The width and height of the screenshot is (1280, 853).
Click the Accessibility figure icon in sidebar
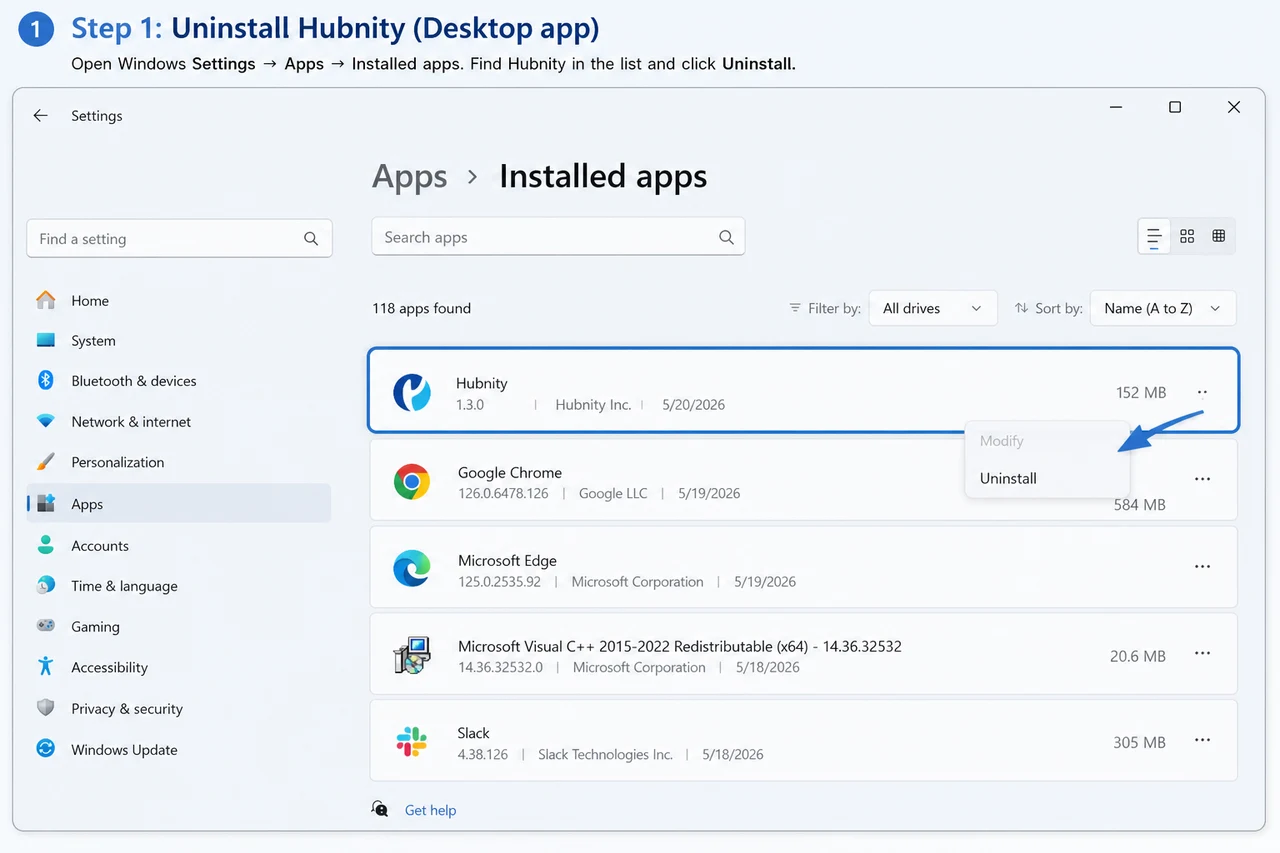[x=45, y=667]
